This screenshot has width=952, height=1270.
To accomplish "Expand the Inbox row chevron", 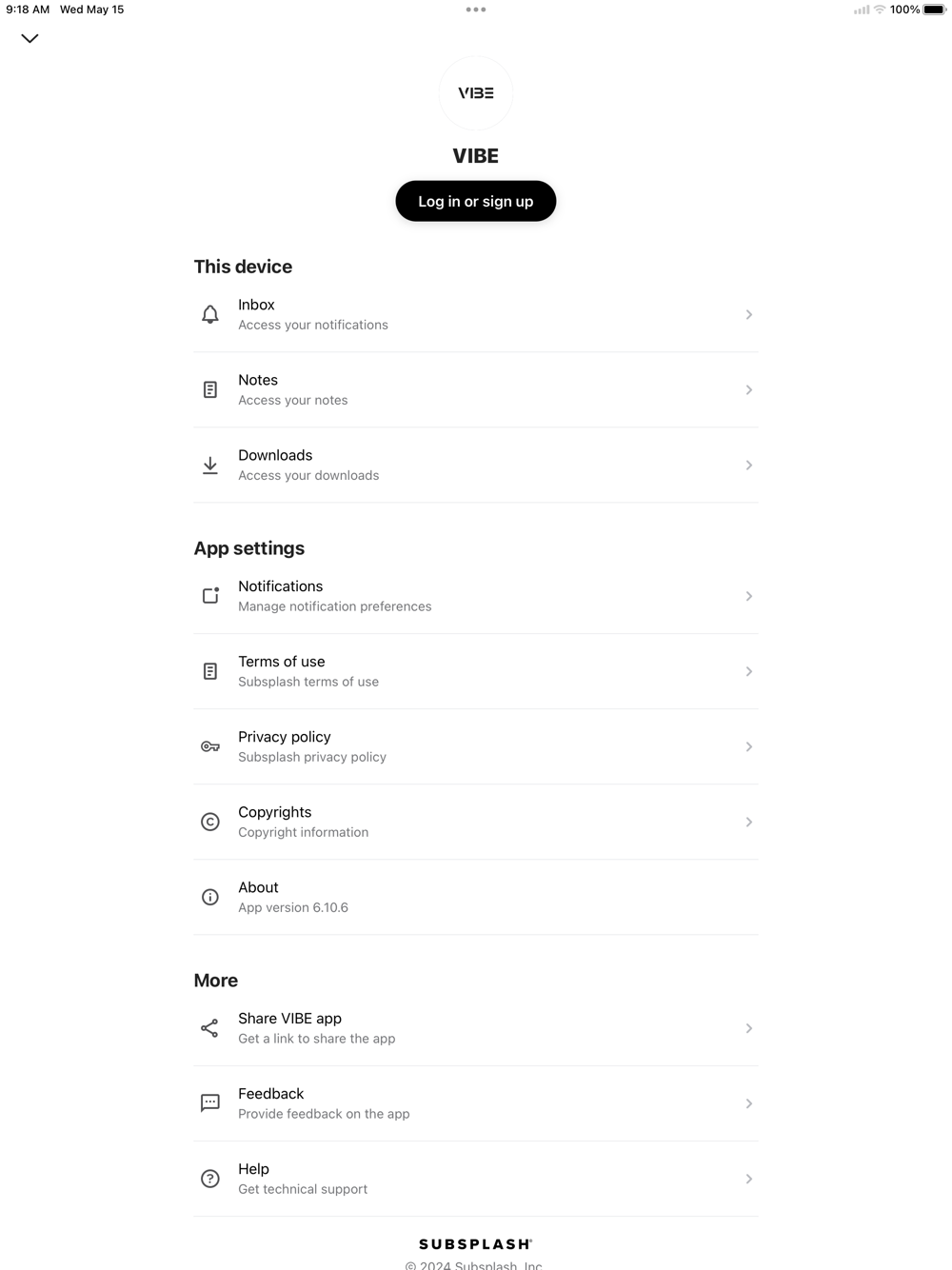I will pyautogui.click(x=749, y=314).
